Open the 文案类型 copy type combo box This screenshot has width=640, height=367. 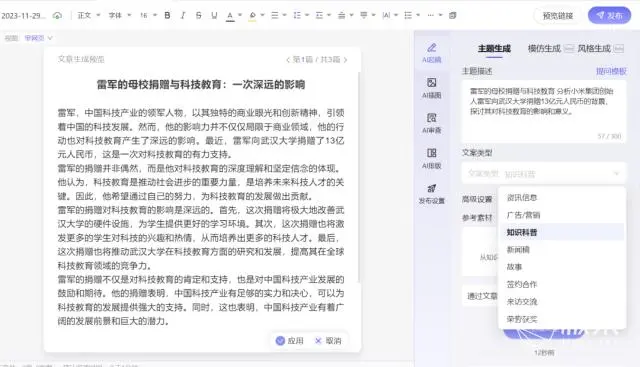(x=544, y=173)
